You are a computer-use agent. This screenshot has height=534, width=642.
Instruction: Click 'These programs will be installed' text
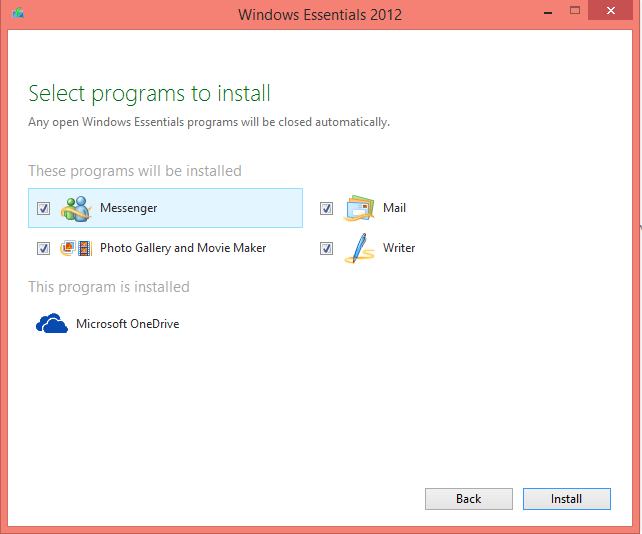pyautogui.click(x=135, y=171)
